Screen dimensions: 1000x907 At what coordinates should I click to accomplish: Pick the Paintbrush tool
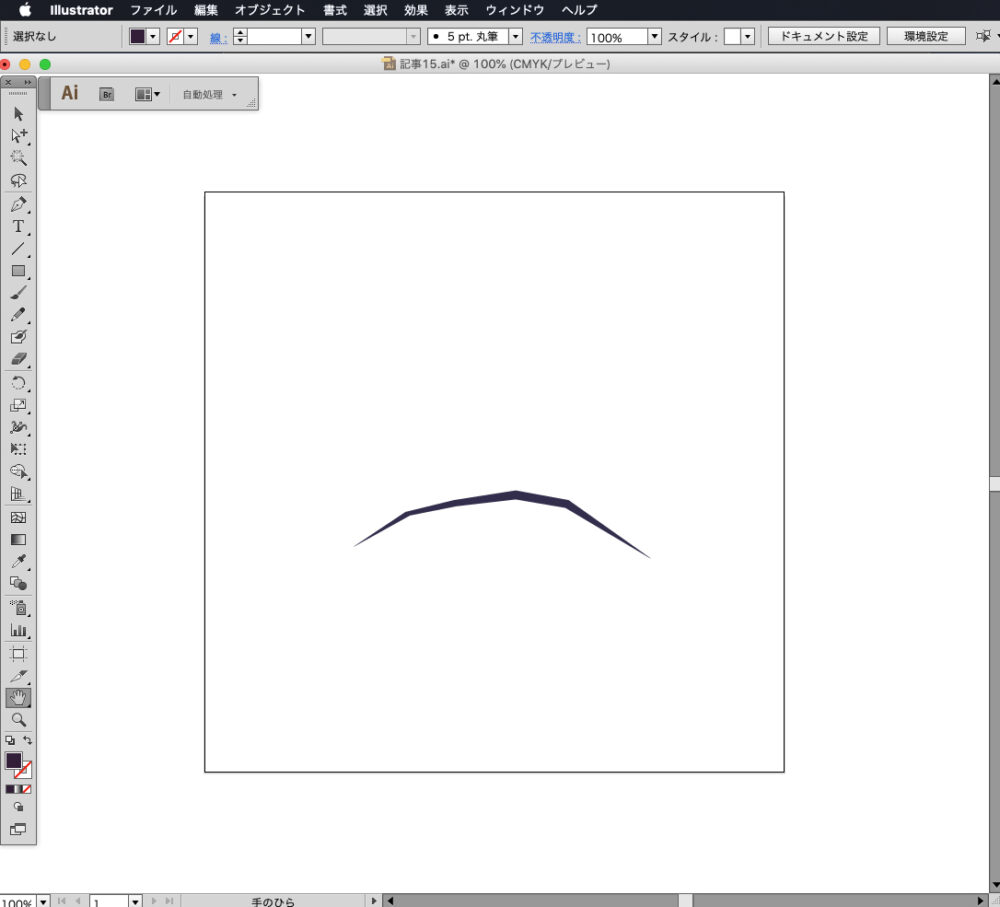pyautogui.click(x=18, y=293)
